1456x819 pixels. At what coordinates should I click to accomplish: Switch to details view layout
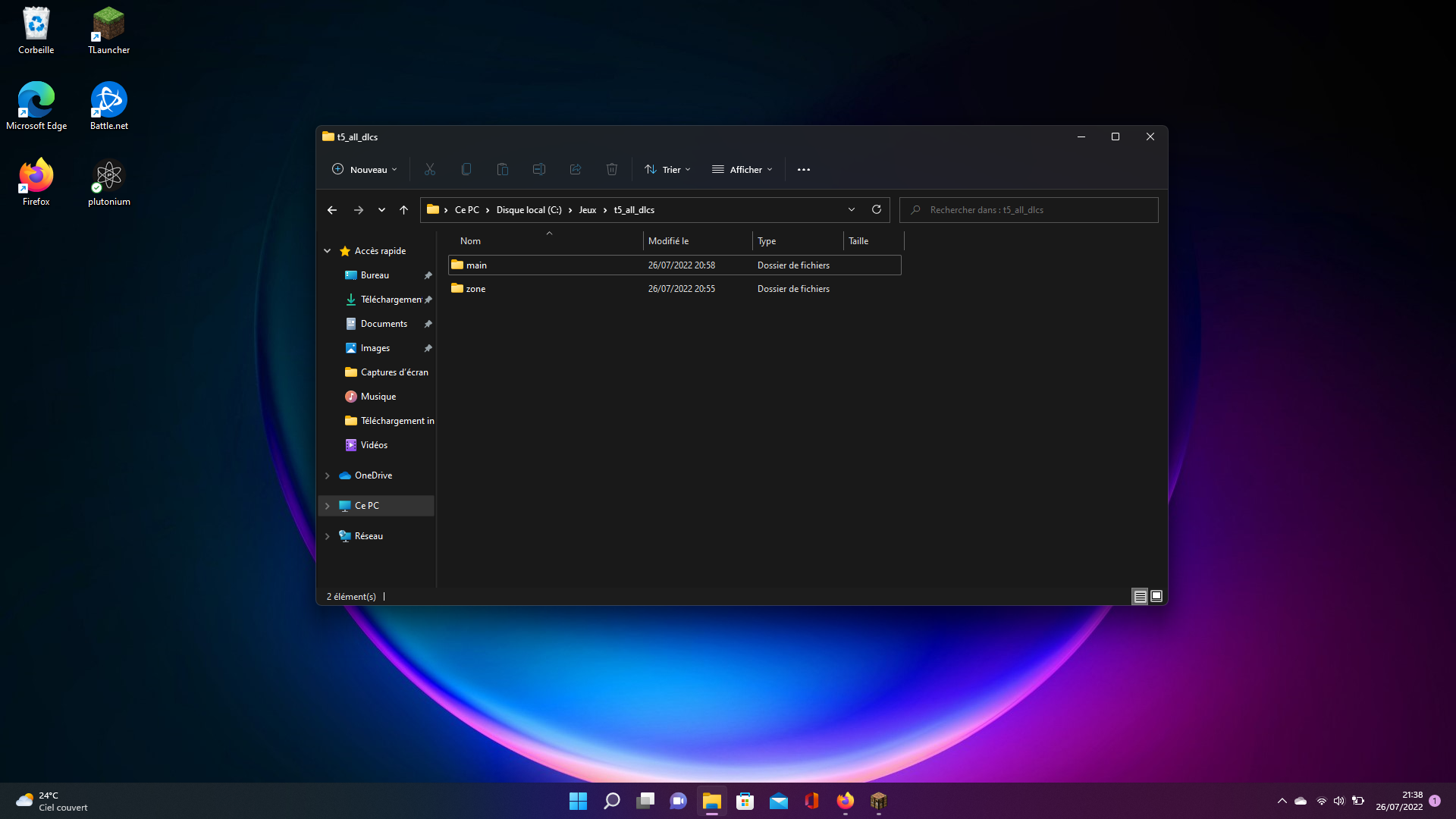(1140, 597)
